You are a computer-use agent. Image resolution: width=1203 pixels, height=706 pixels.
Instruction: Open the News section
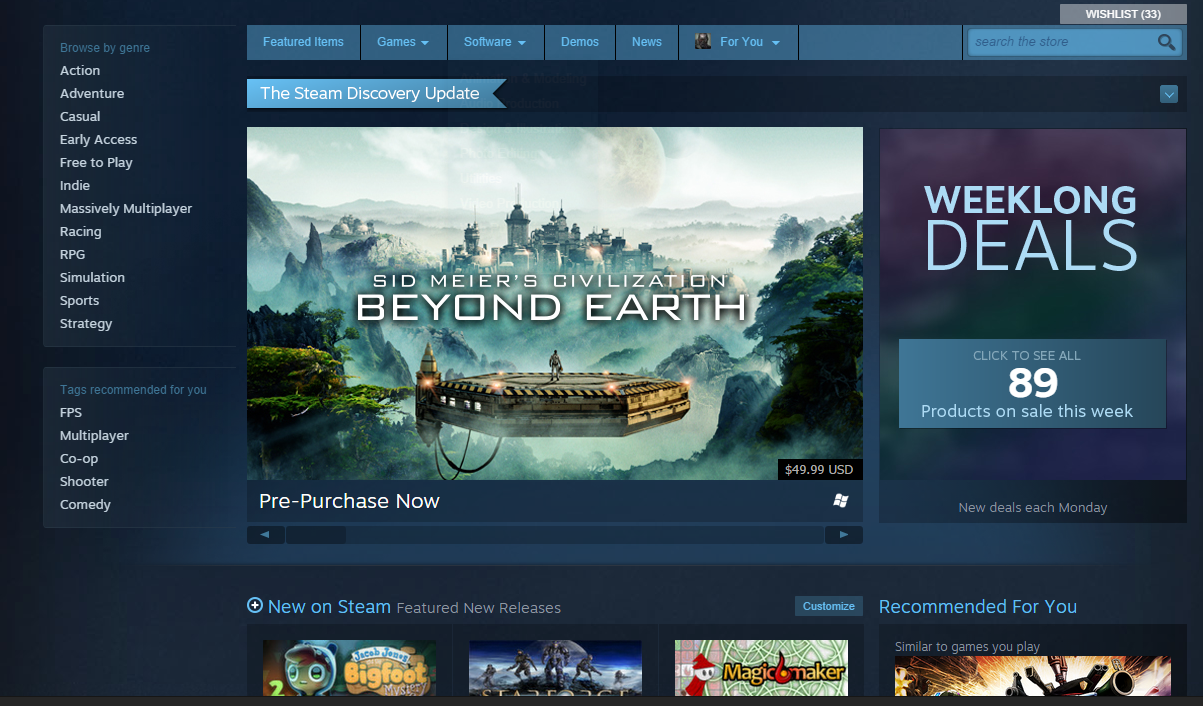(x=646, y=42)
